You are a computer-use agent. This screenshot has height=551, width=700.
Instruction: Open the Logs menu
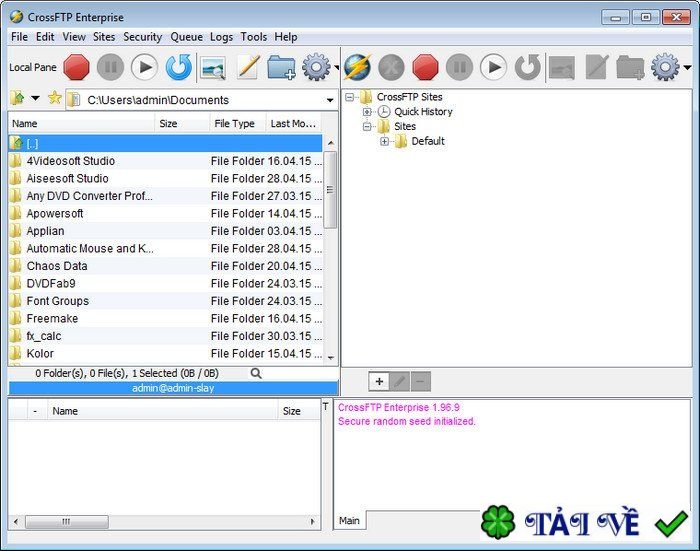(x=221, y=37)
